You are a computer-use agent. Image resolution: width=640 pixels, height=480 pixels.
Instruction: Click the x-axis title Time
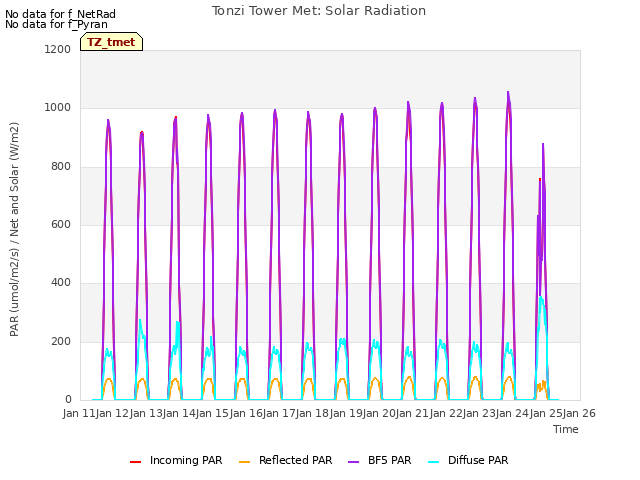pyautogui.click(x=566, y=429)
